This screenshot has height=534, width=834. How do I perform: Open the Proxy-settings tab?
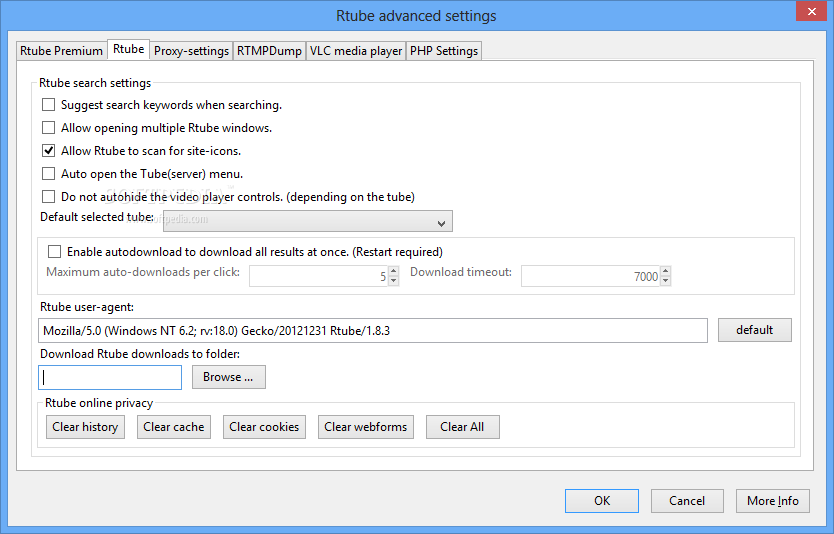[x=191, y=51]
